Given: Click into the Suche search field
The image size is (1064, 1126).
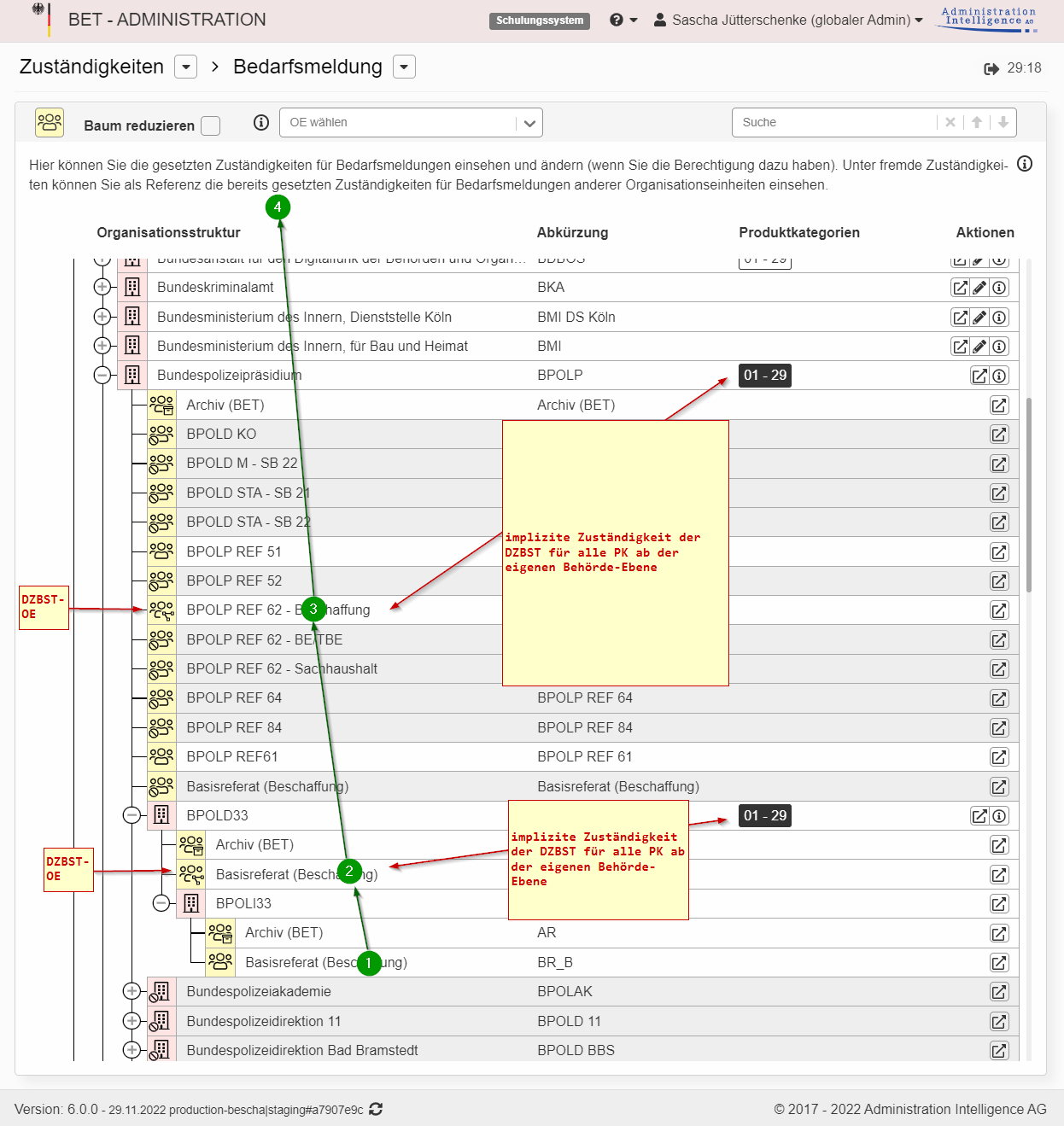Looking at the screenshot, I should tap(833, 123).
